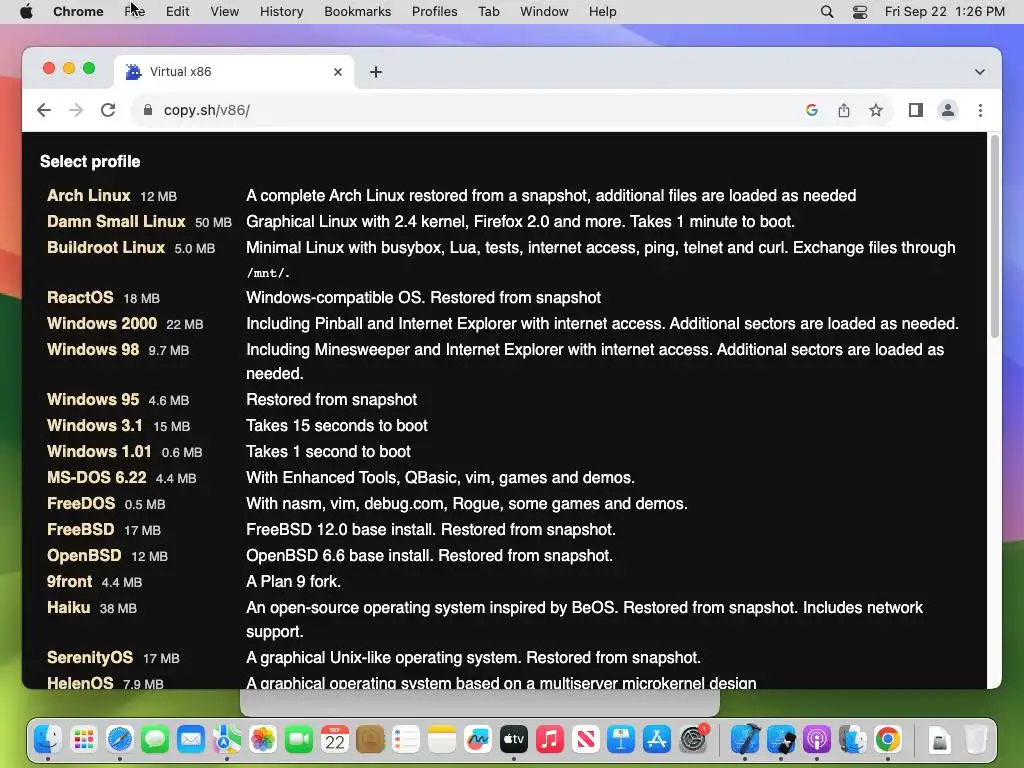This screenshot has width=1024, height=768.
Task: Open Maps from the Dock
Action: click(x=227, y=739)
